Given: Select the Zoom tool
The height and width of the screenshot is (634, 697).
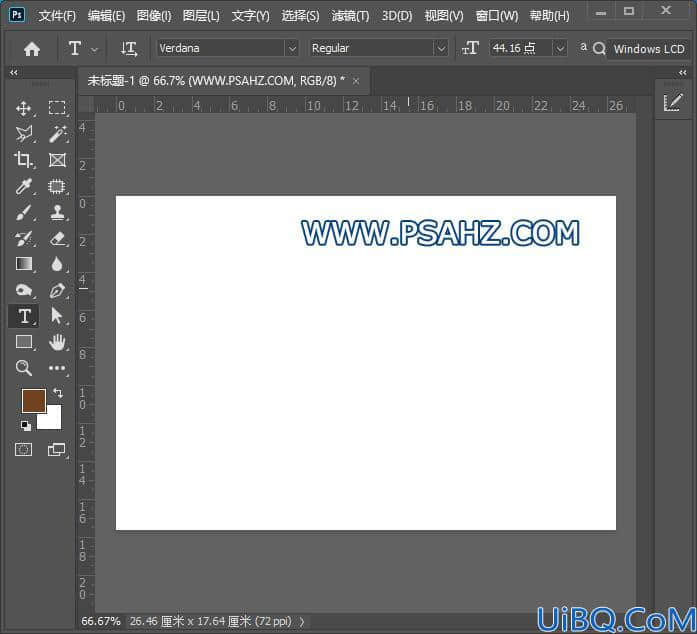Looking at the screenshot, I should [23, 368].
